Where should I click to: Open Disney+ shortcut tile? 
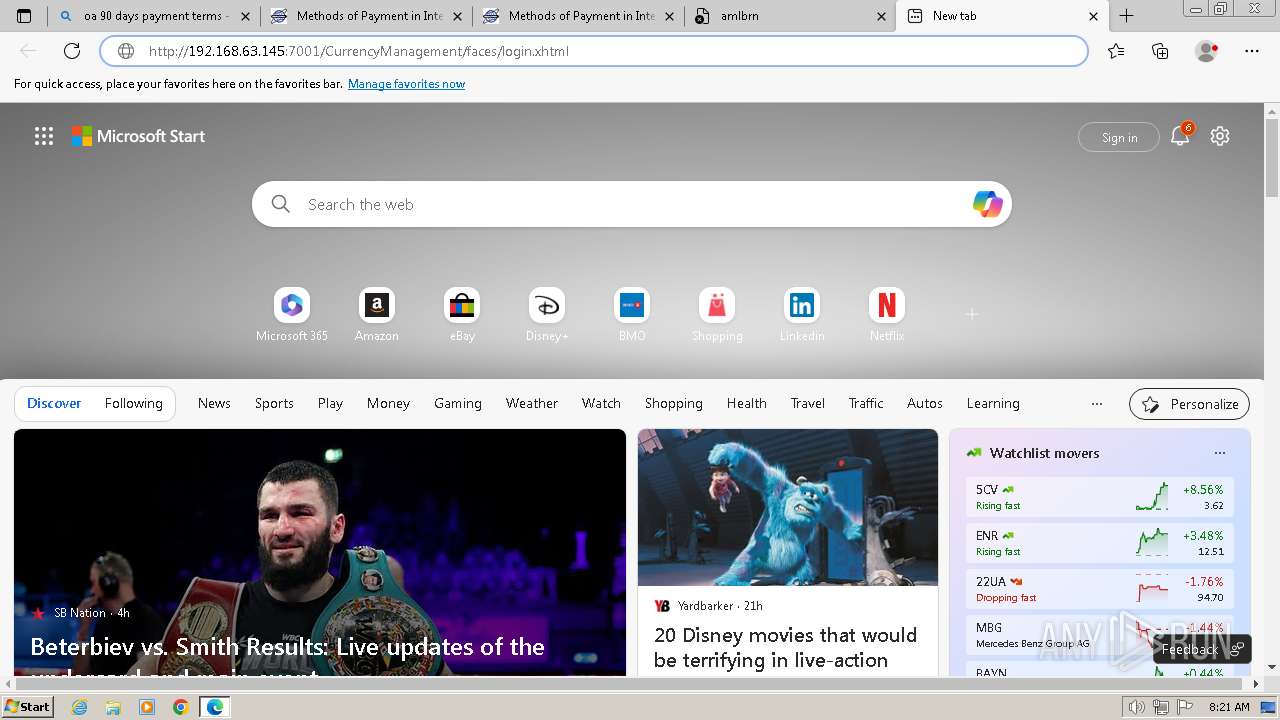[547, 315]
